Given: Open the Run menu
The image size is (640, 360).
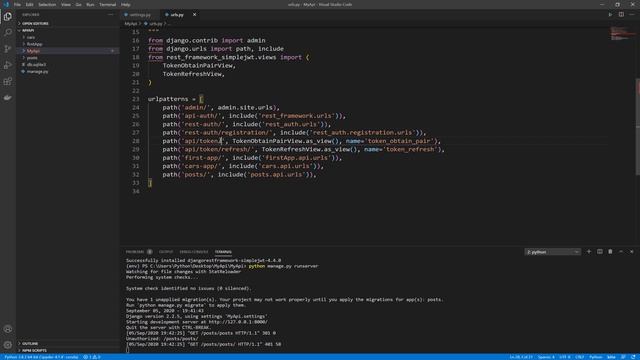Looking at the screenshot, I should click(90, 4).
